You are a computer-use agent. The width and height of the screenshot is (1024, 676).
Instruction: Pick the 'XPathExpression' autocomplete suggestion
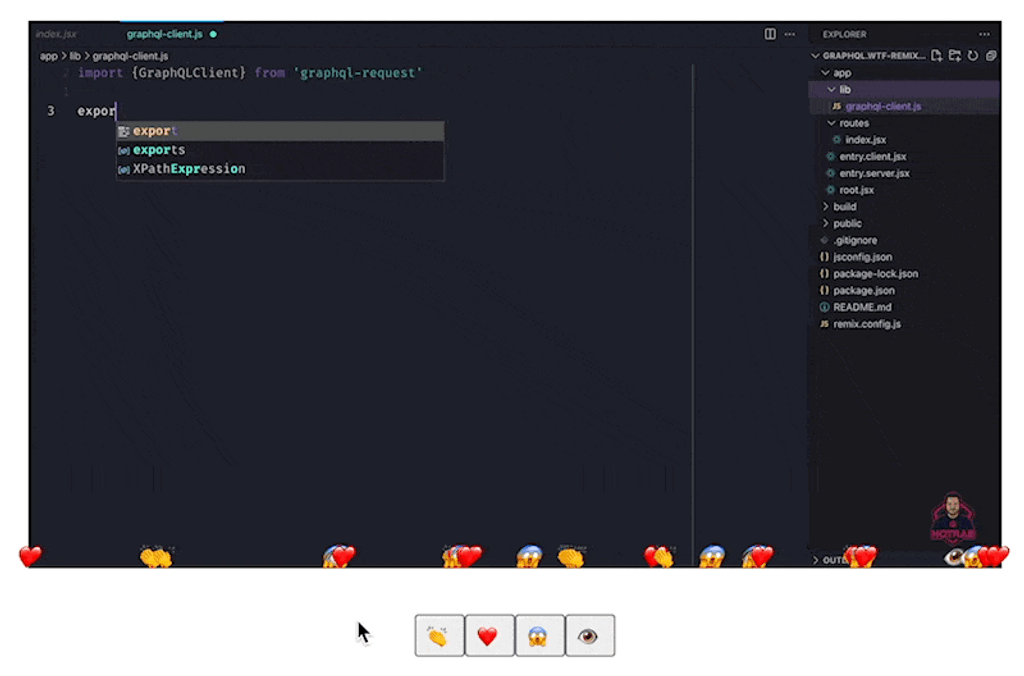pos(280,169)
